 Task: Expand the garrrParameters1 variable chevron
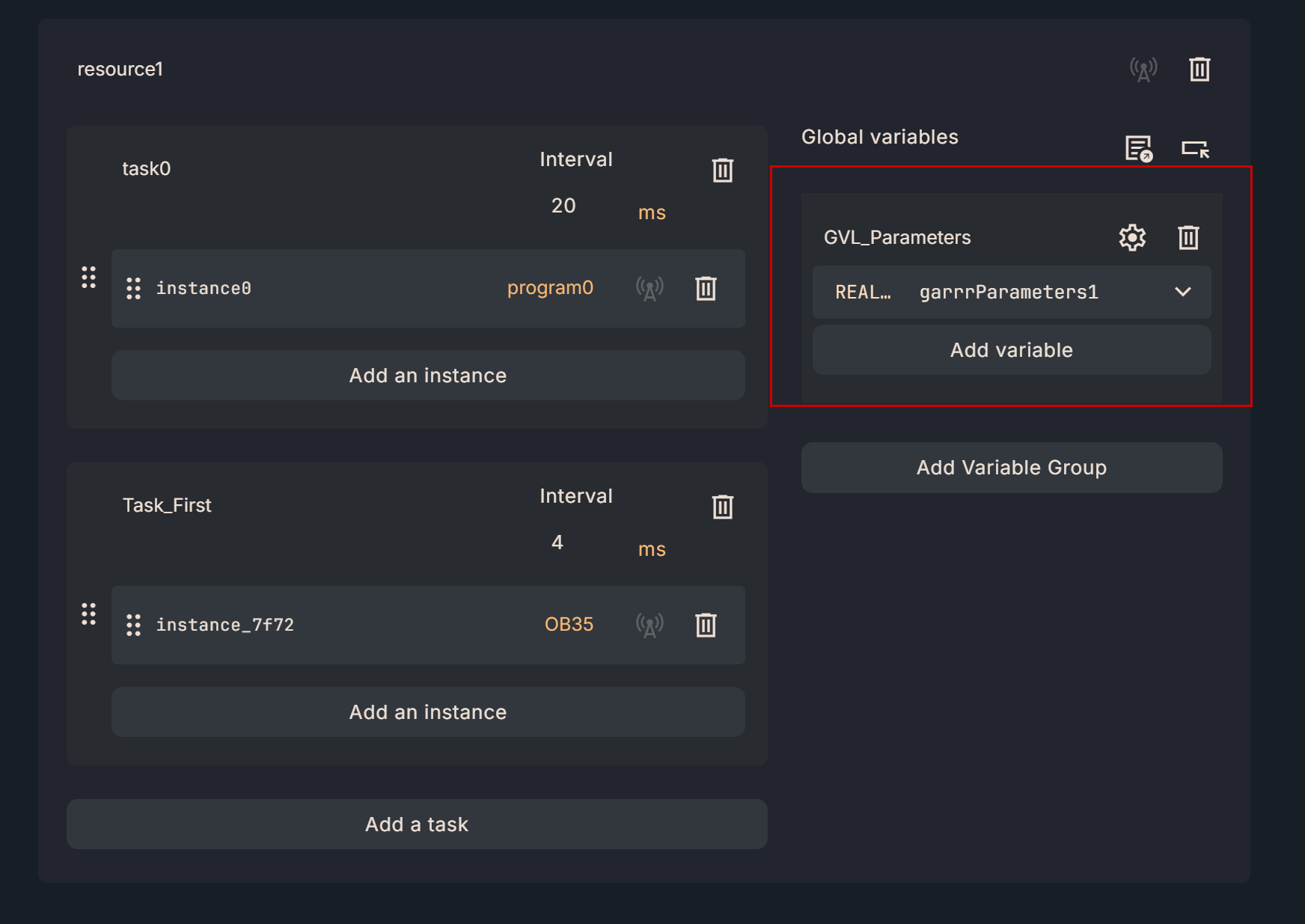1182,292
